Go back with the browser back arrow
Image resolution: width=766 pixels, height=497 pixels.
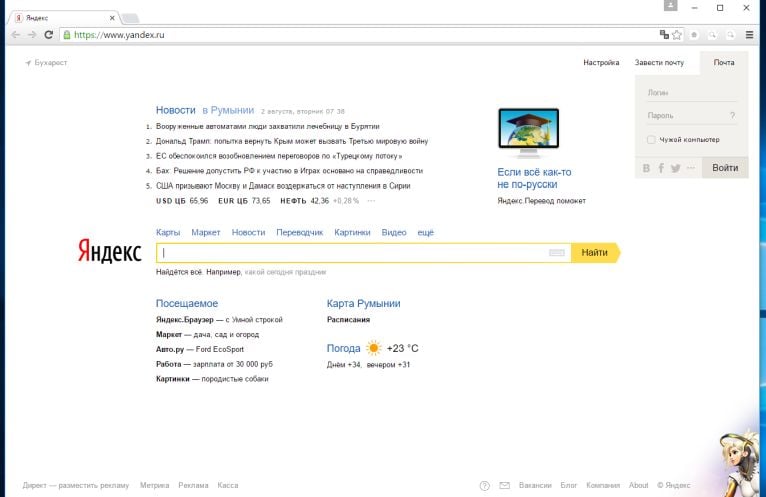16,35
